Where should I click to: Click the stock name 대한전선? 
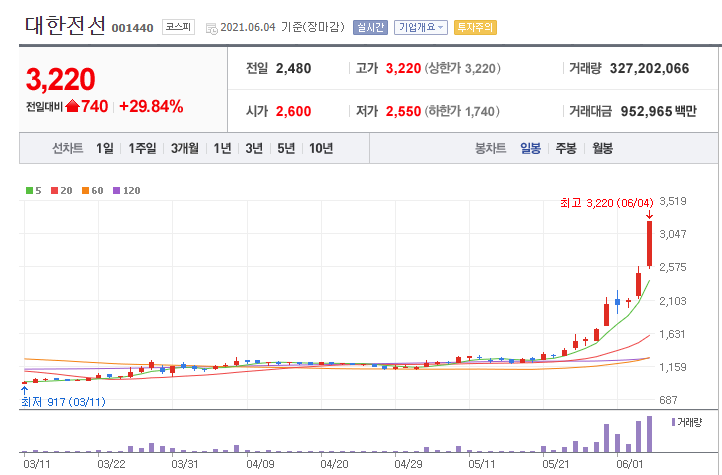coord(65,26)
